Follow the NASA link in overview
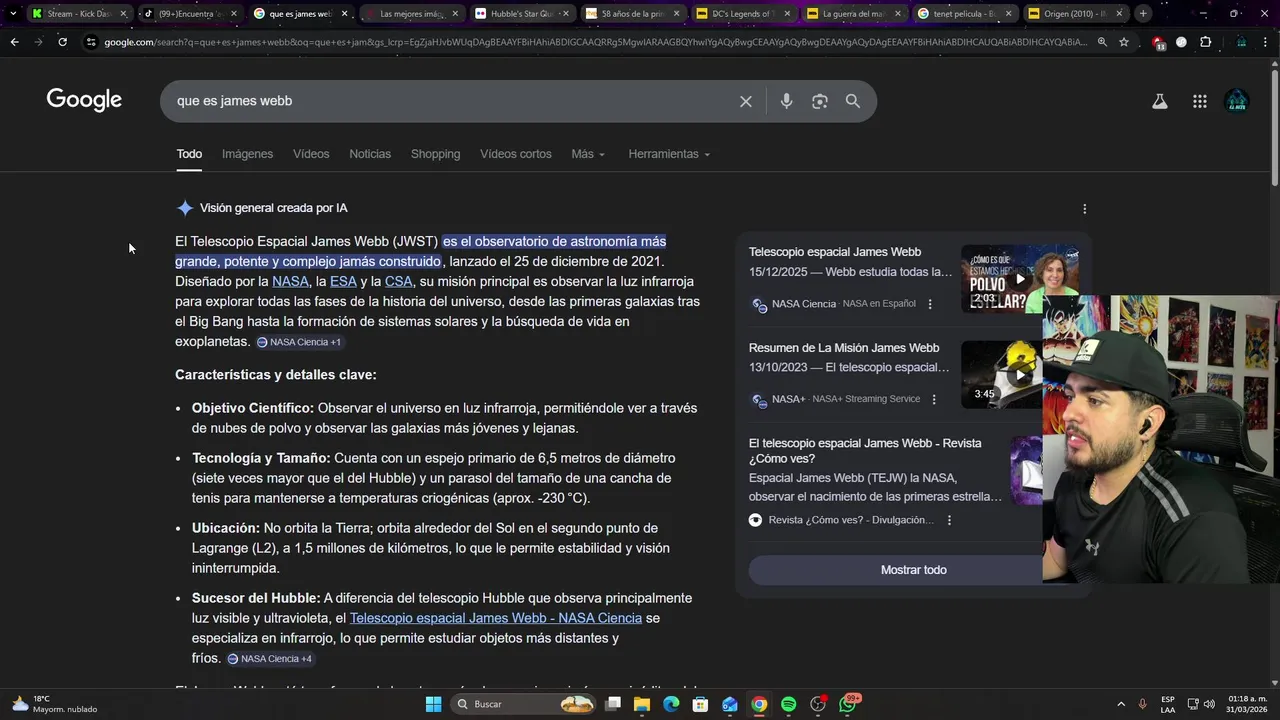 pyautogui.click(x=290, y=282)
